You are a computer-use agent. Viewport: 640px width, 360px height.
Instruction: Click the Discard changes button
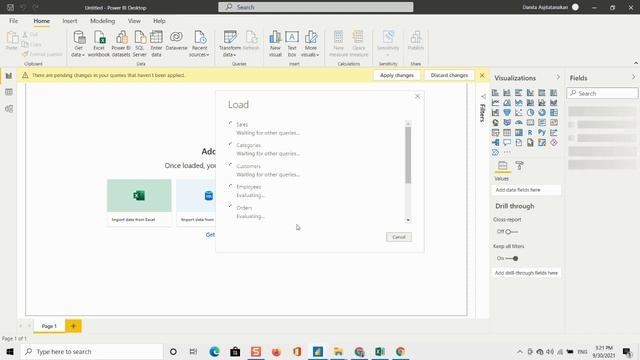(x=449, y=76)
